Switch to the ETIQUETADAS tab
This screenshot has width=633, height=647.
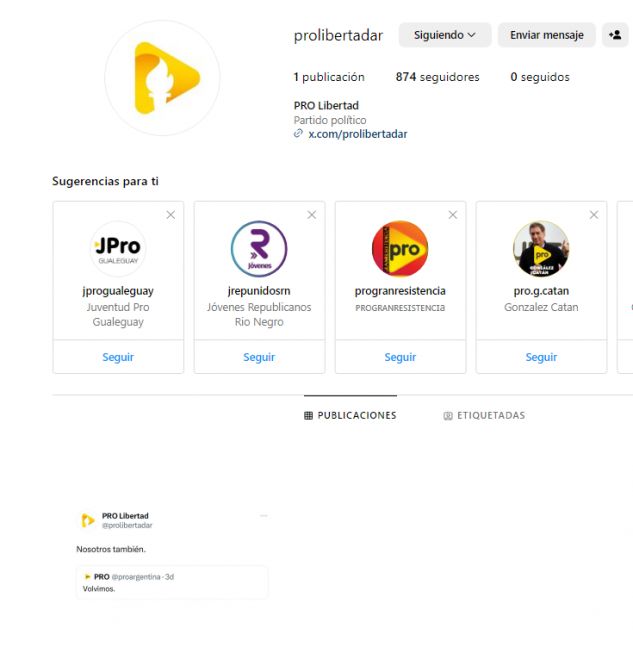tap(484, 416)
